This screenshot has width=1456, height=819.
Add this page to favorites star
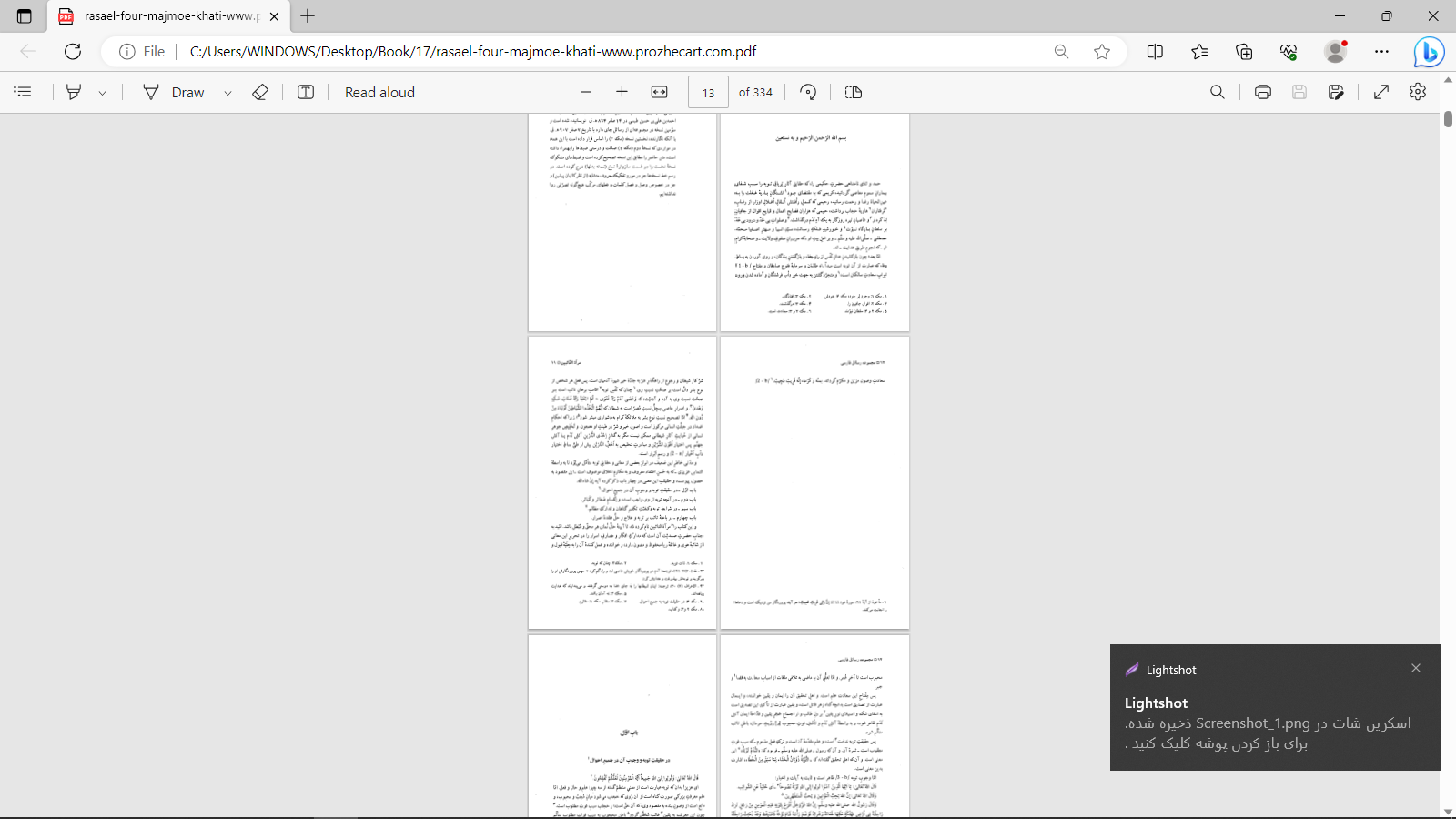1102,52
